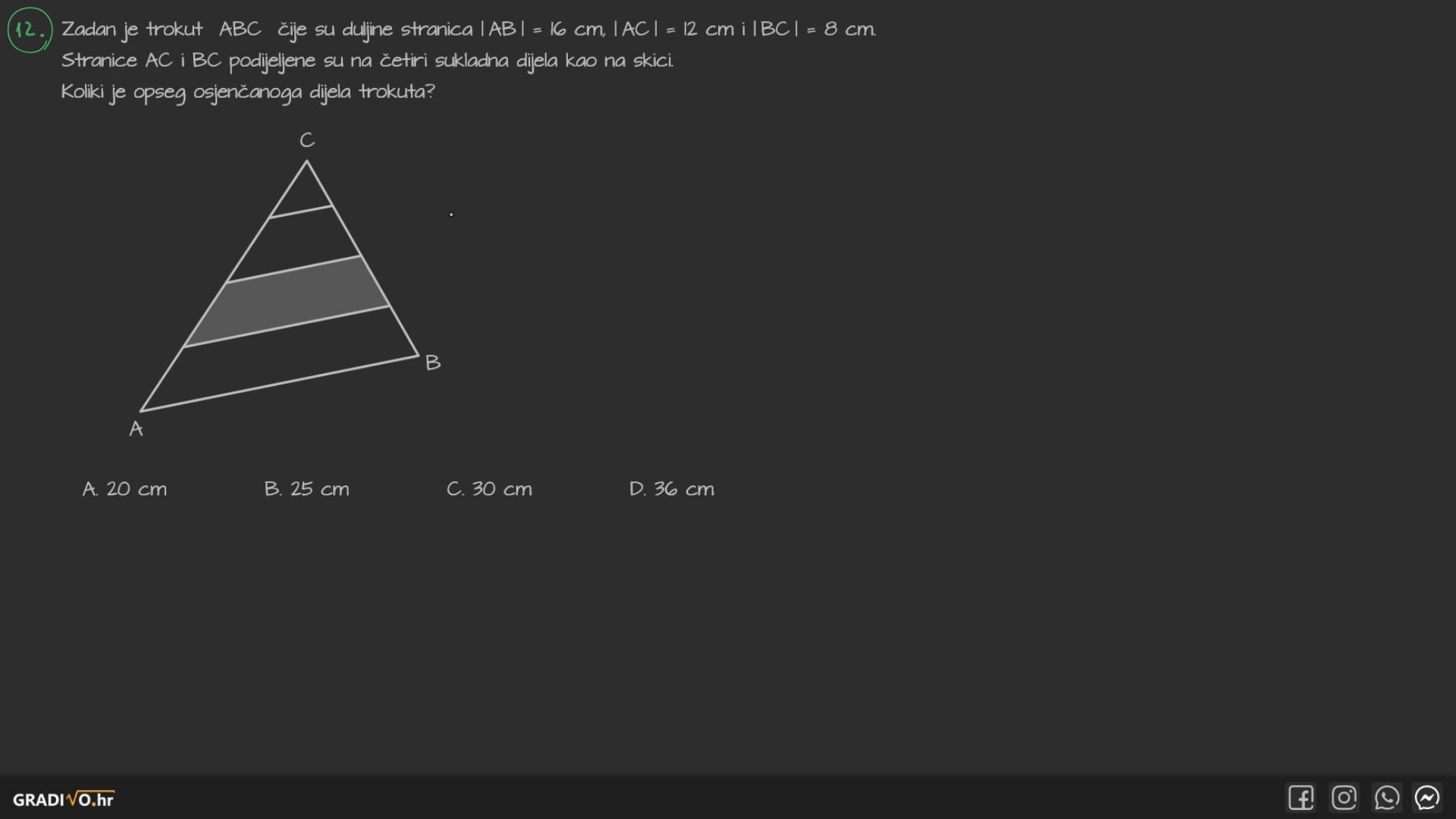Open the Instagram icon link
The height and width of the screenshot is (819, 1456).
[x=1344, y=798]
